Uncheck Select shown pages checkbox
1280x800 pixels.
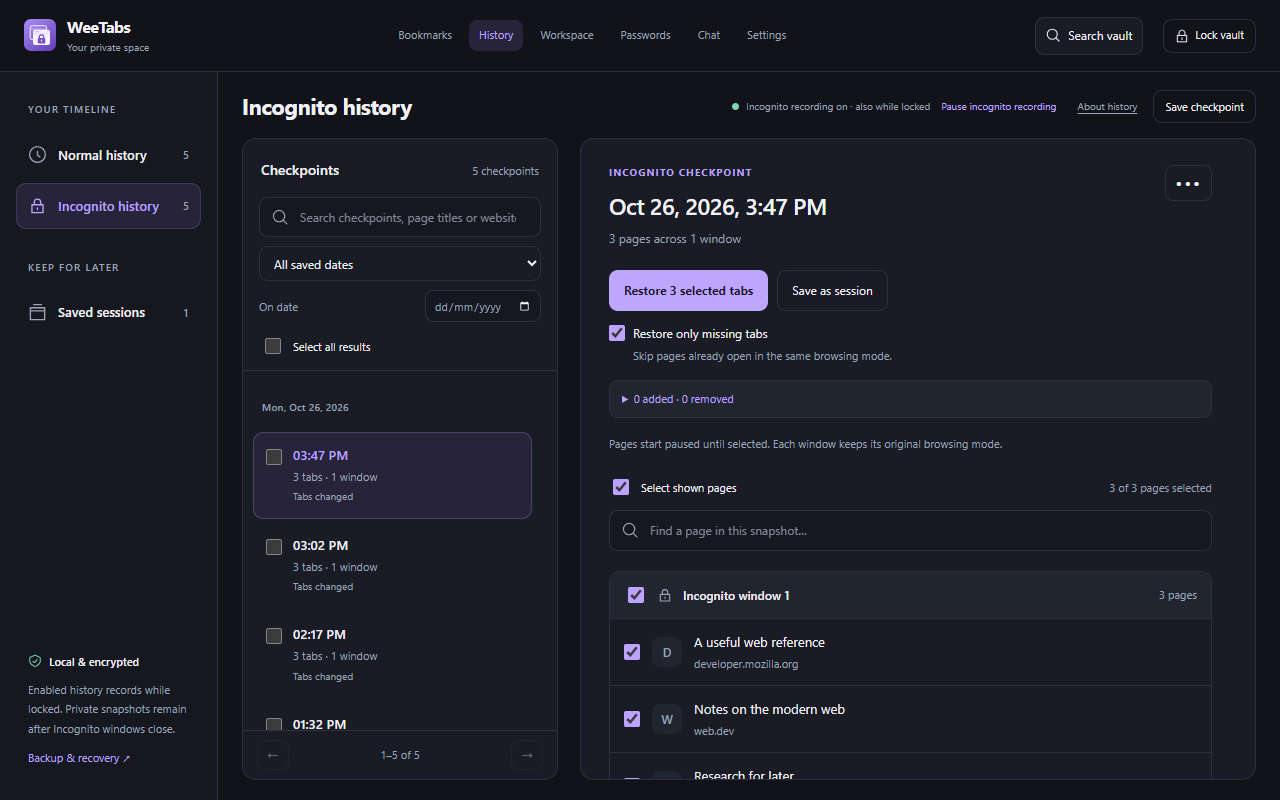point(621,487)
